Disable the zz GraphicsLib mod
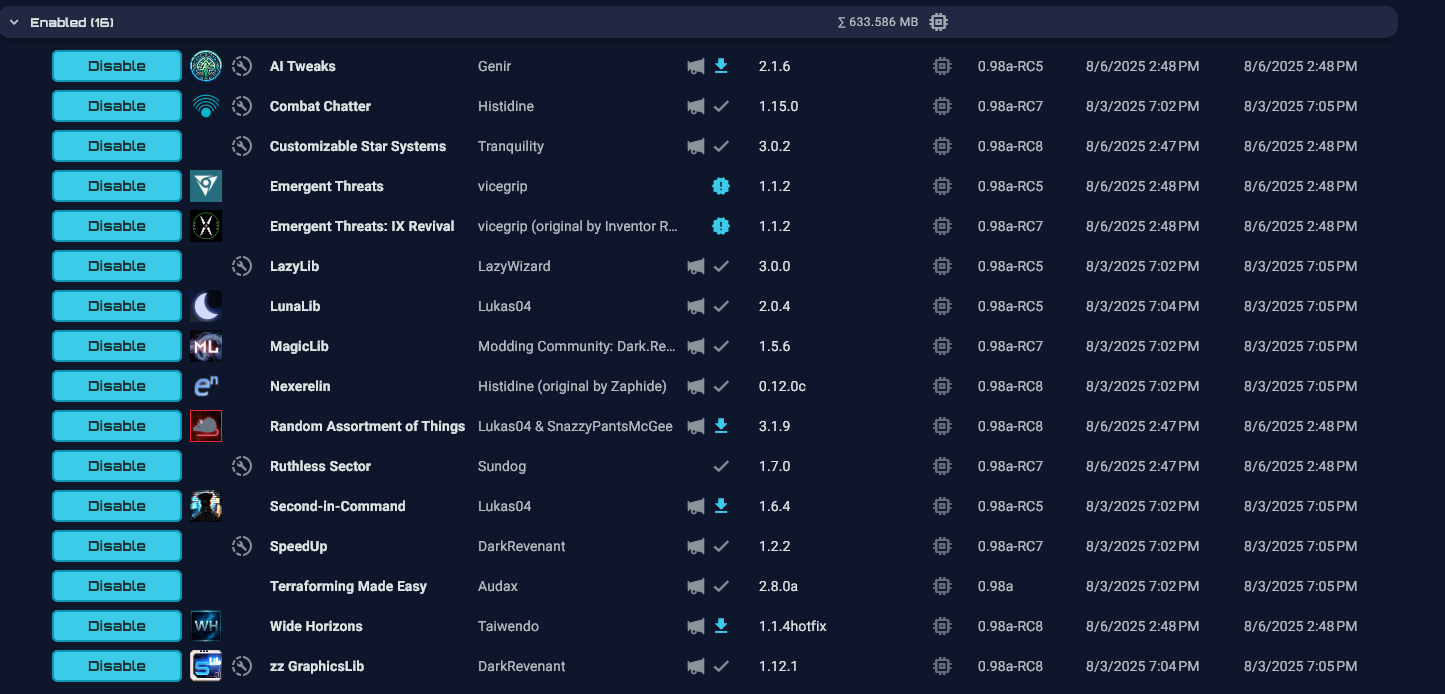 click(117, 666)
